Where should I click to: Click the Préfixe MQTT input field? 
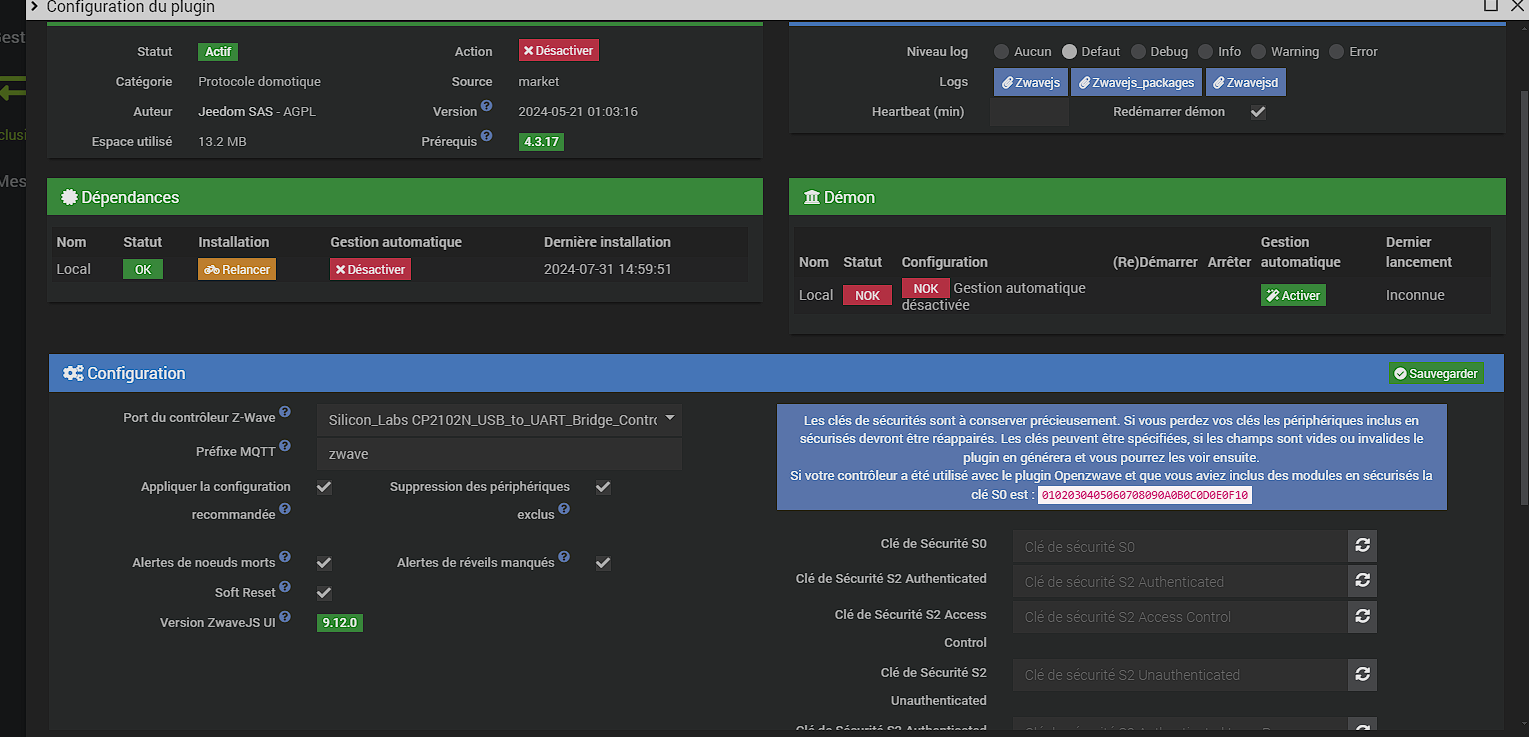point(499,454)
